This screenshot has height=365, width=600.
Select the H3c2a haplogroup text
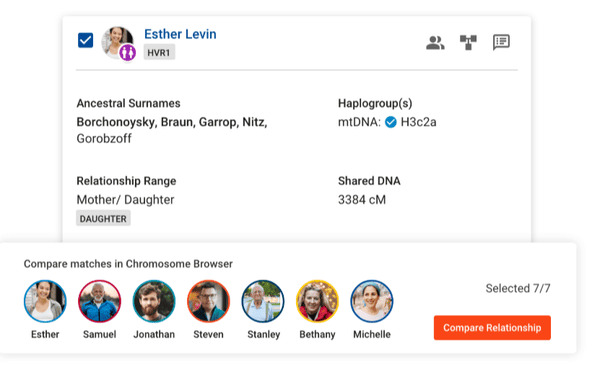tap(418, 122)
